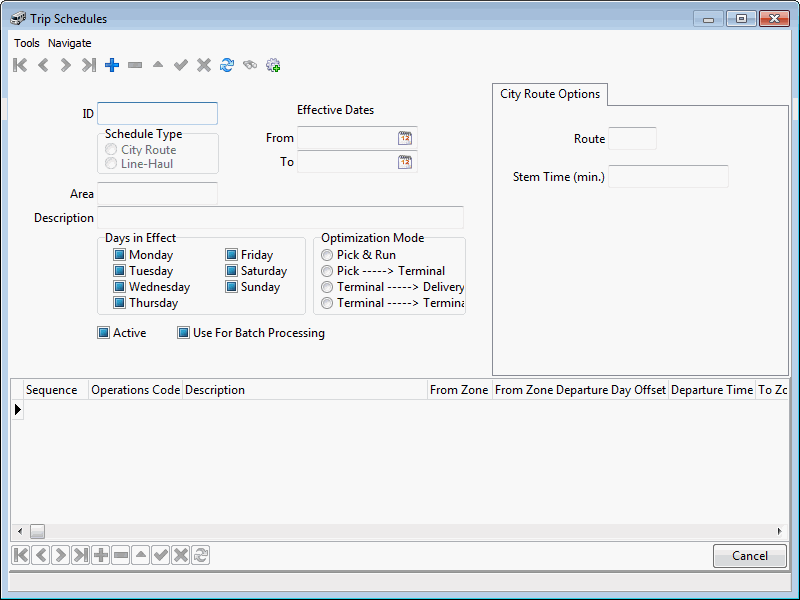Go to last record in top toolbar
Viewport: 800px width, 600px height.
89,65
